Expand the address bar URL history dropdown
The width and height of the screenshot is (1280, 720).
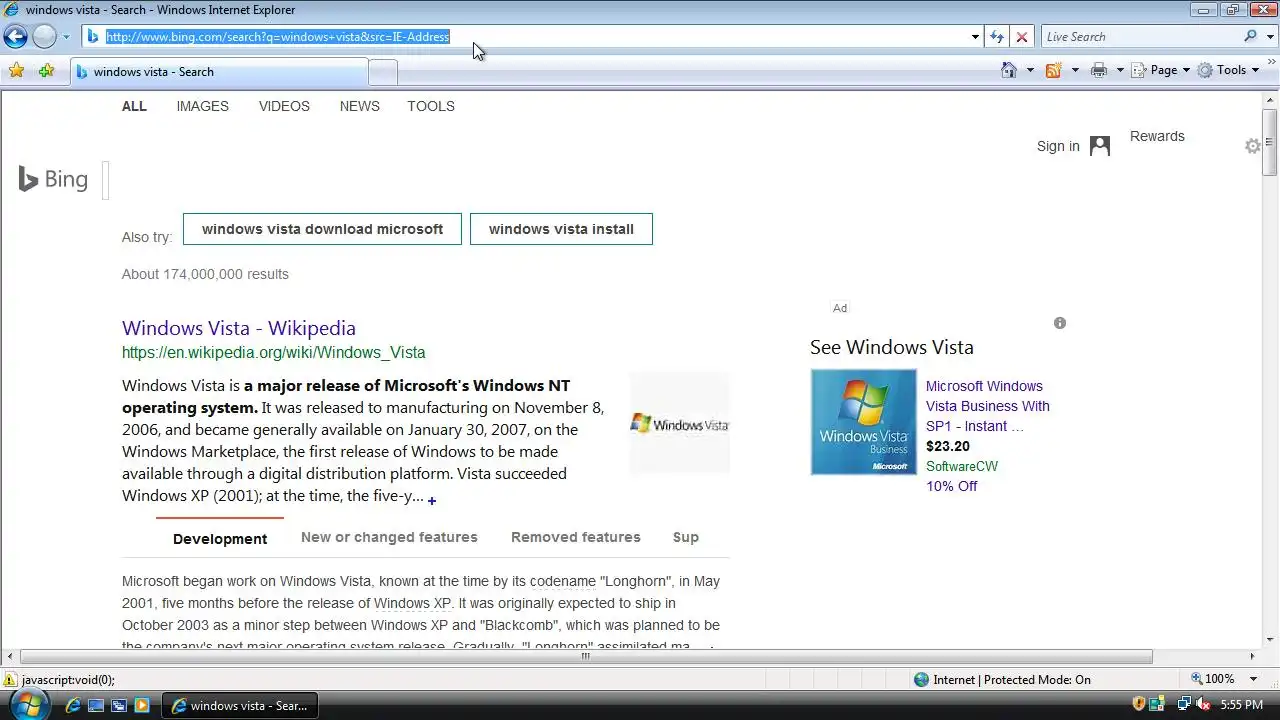[975, 37]
